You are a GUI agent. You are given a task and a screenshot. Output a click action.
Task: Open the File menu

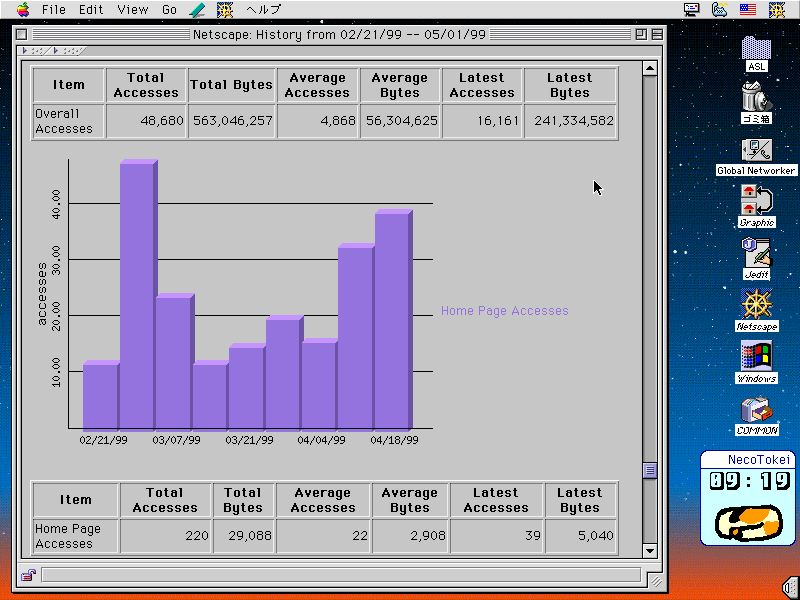pyautogui.click(x=54, y=9)
